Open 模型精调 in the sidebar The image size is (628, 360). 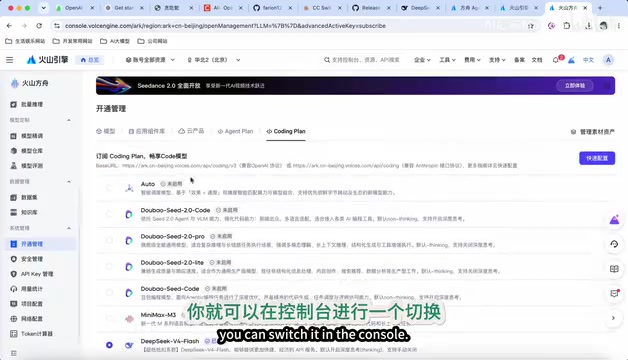tap(32, 136)
